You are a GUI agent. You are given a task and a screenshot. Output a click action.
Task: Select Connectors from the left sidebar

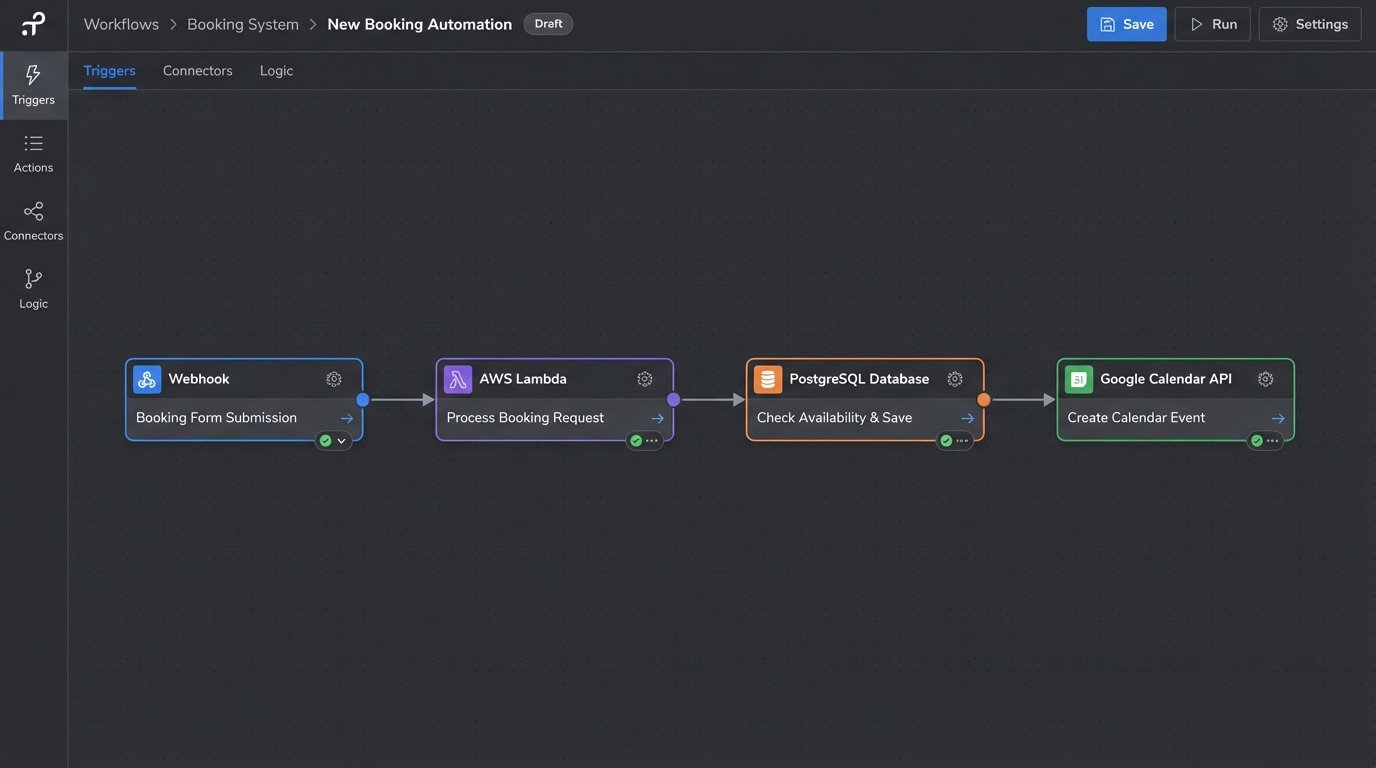coord(33,219)
